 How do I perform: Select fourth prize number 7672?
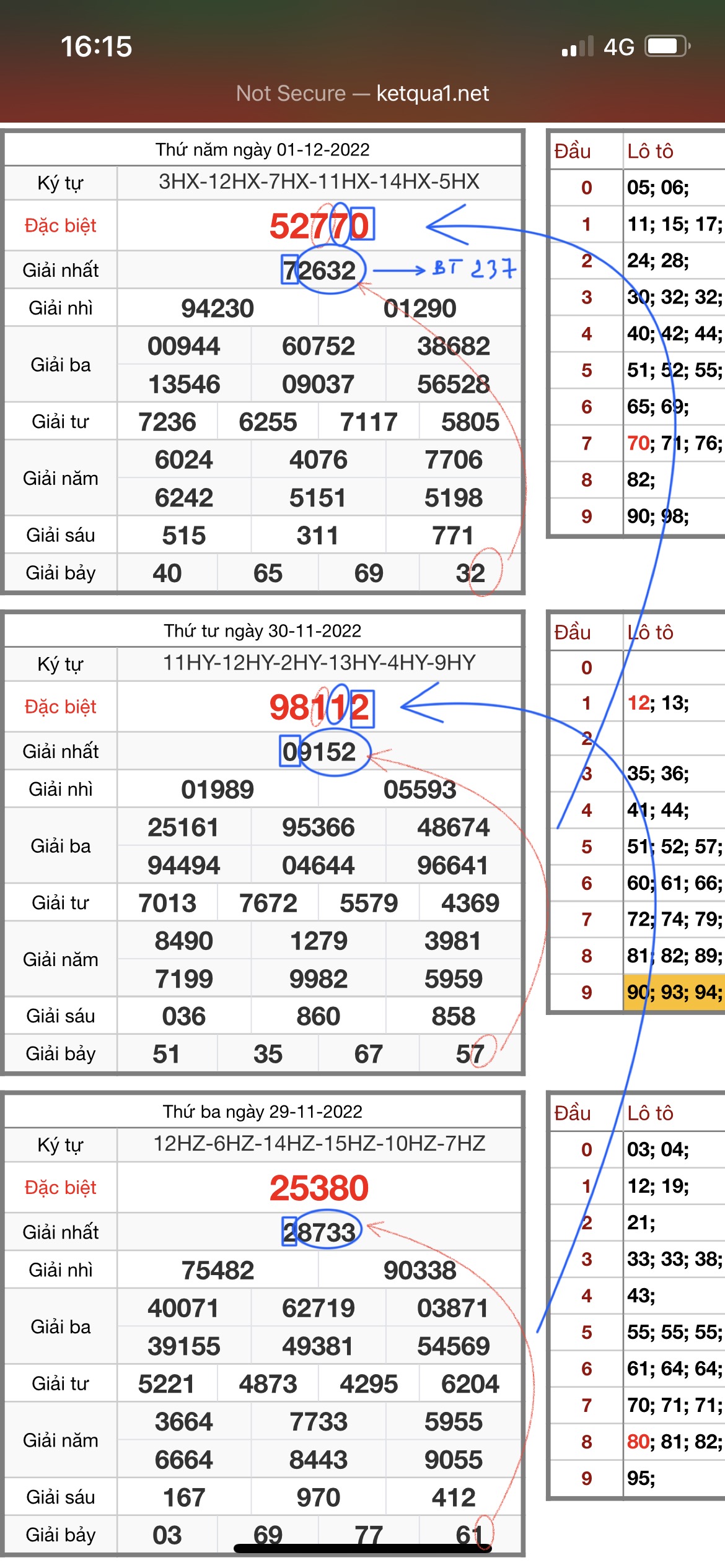pyautogui.click(x=268, y=904)
